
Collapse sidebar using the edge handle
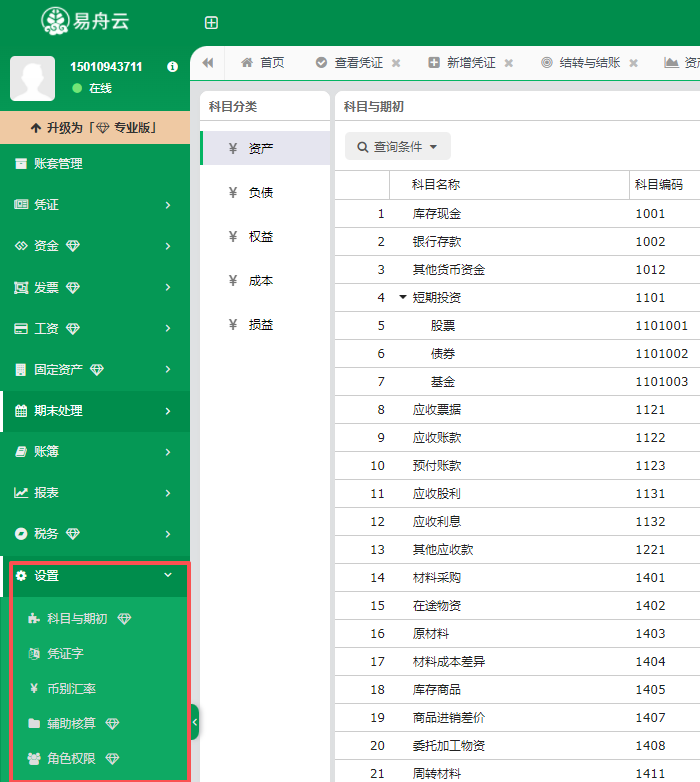[x=194, y=721]
